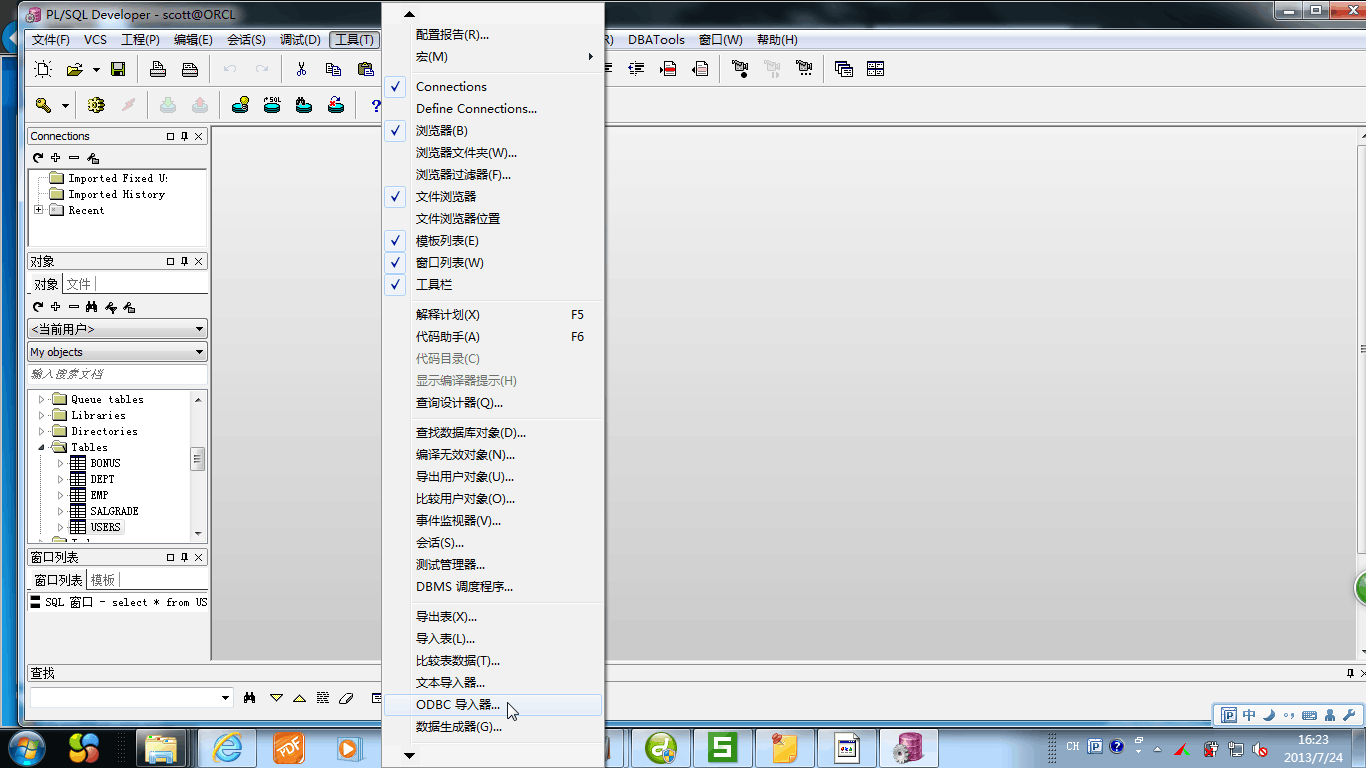1366x768 pixels.
Task: Click the binoculars icon in 对象 panel toolbar
Action: (92, 307)
